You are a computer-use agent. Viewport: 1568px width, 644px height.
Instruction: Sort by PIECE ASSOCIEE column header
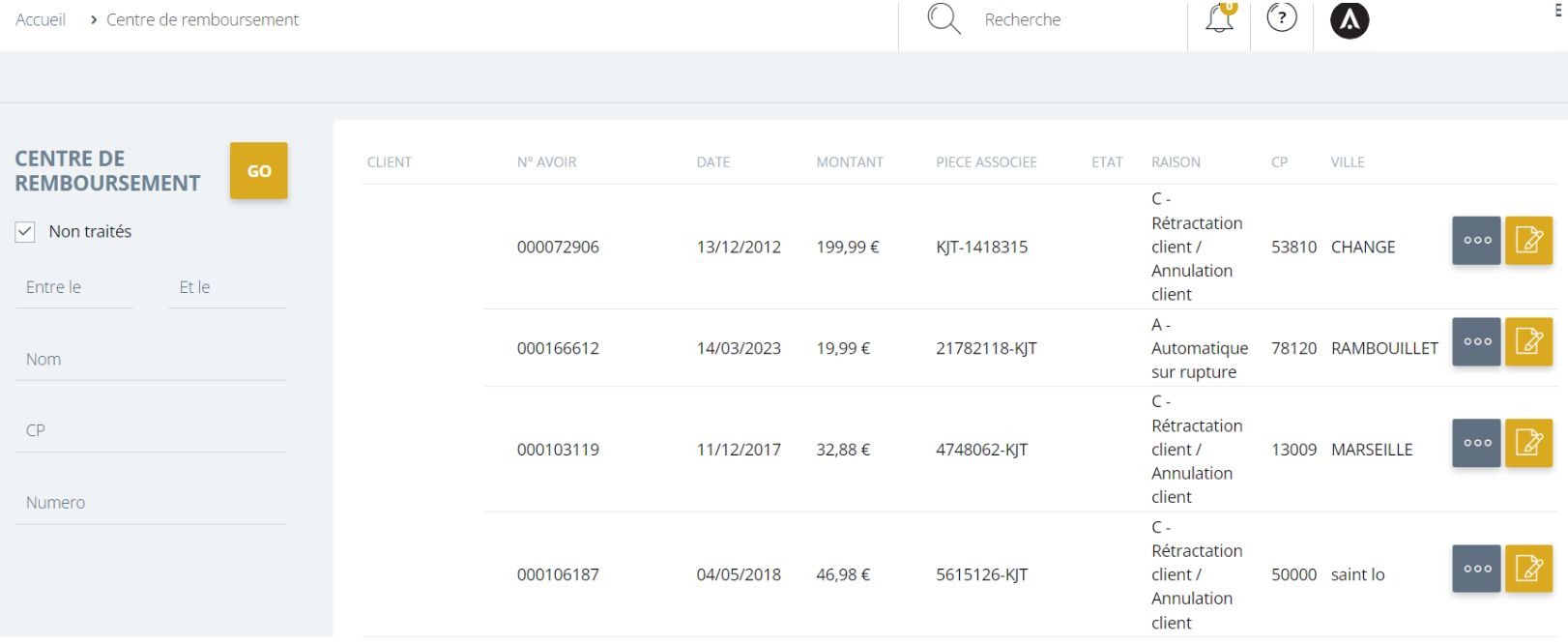[986, 162]
